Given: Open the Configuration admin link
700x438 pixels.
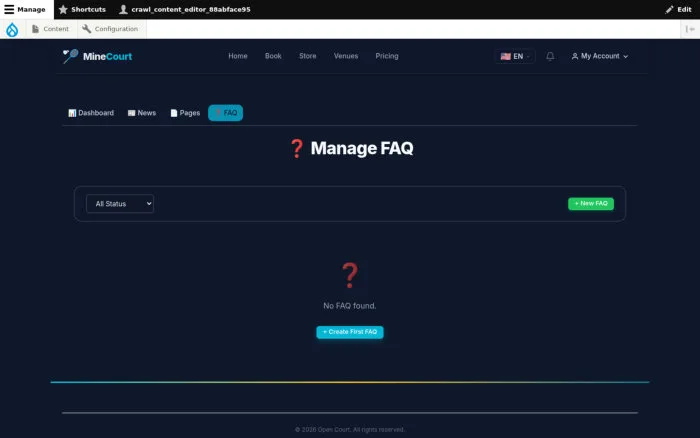Looking at the screenshot, I should pyautogui.click(x=110, y=29).
